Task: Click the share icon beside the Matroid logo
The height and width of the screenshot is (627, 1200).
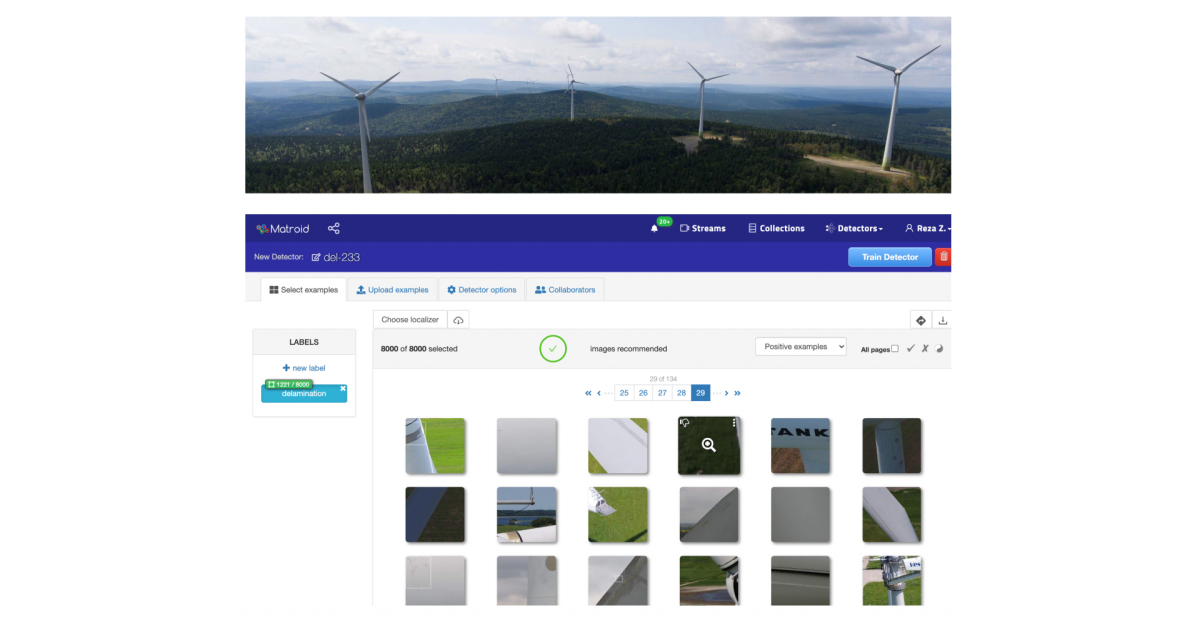Action: click(x=334, y=227)
